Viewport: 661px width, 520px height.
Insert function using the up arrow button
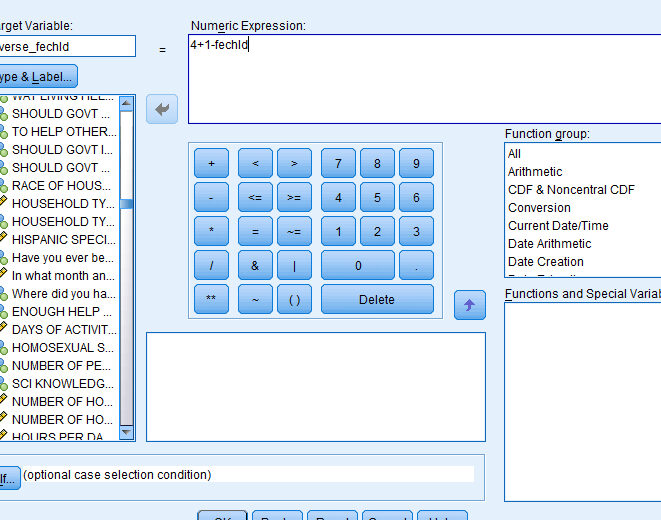[x=470, y=305]
